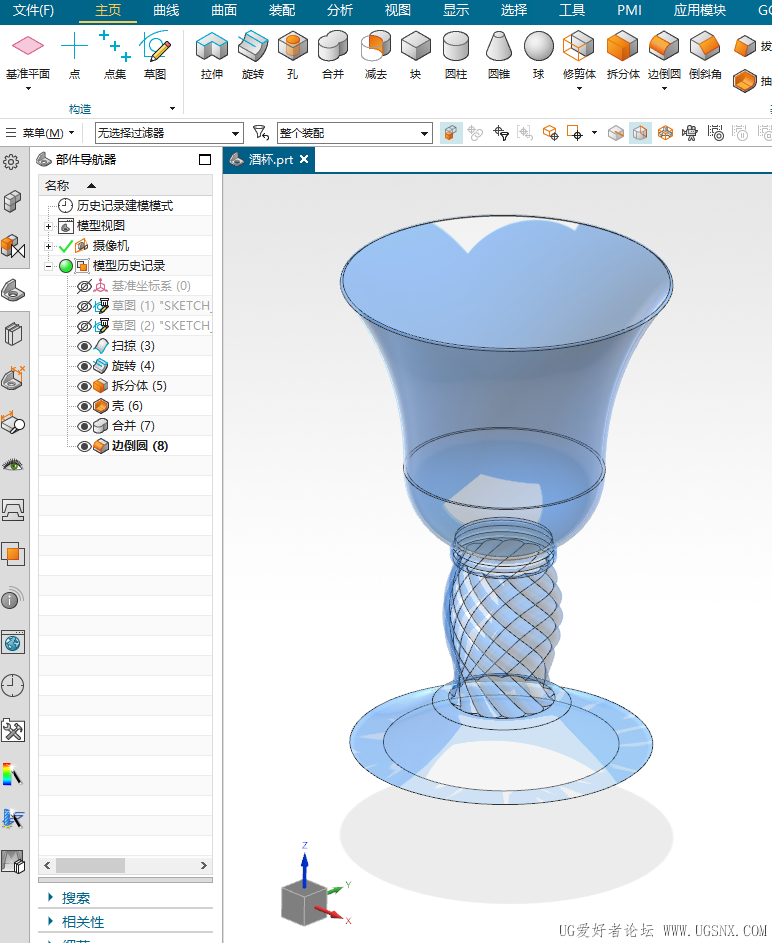
Task: Click the 菜单(M) button
Action: [40, 133]
